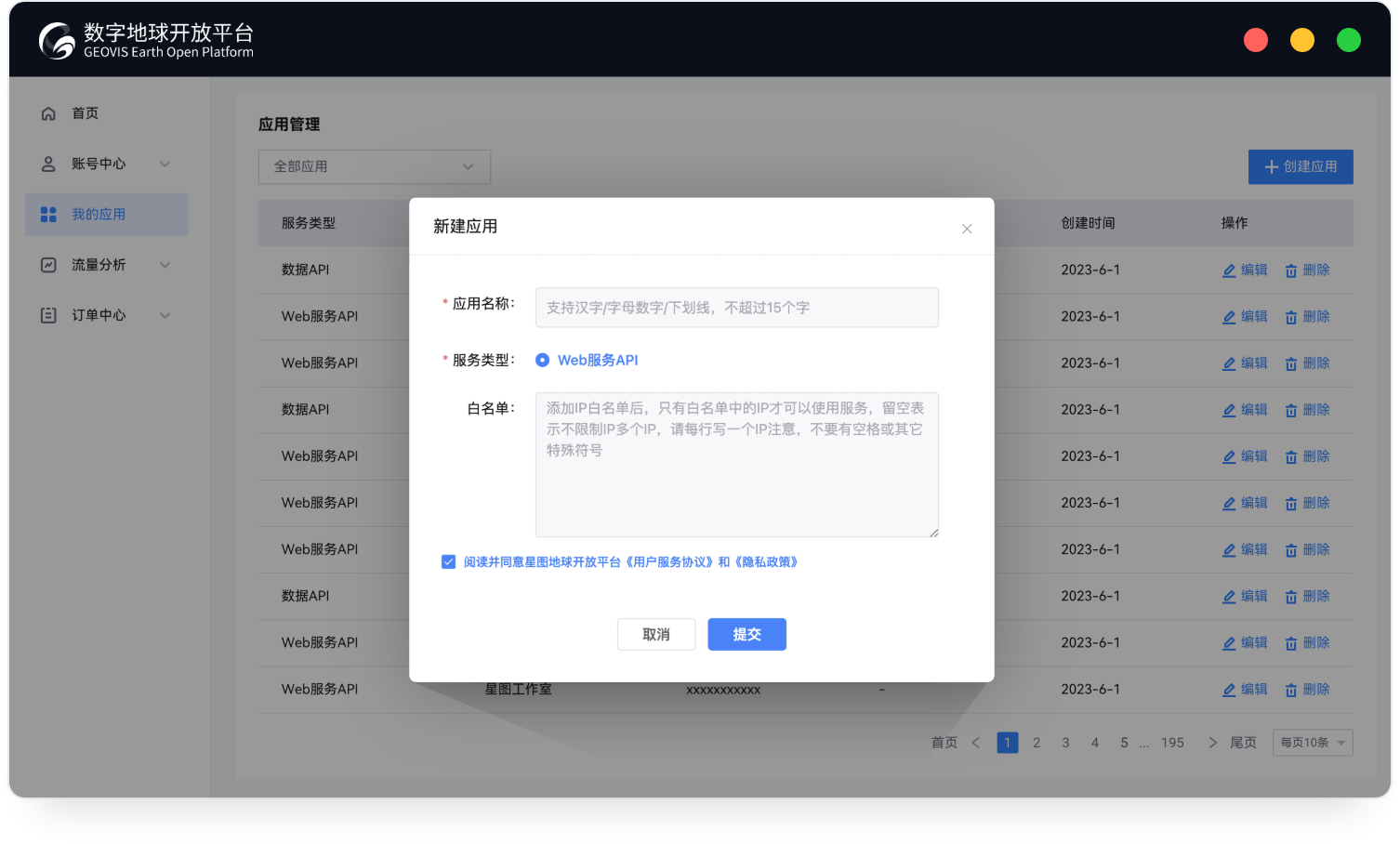
Task: Click the pencil icon in the fourth table row
Action: tap(1229, 410)
